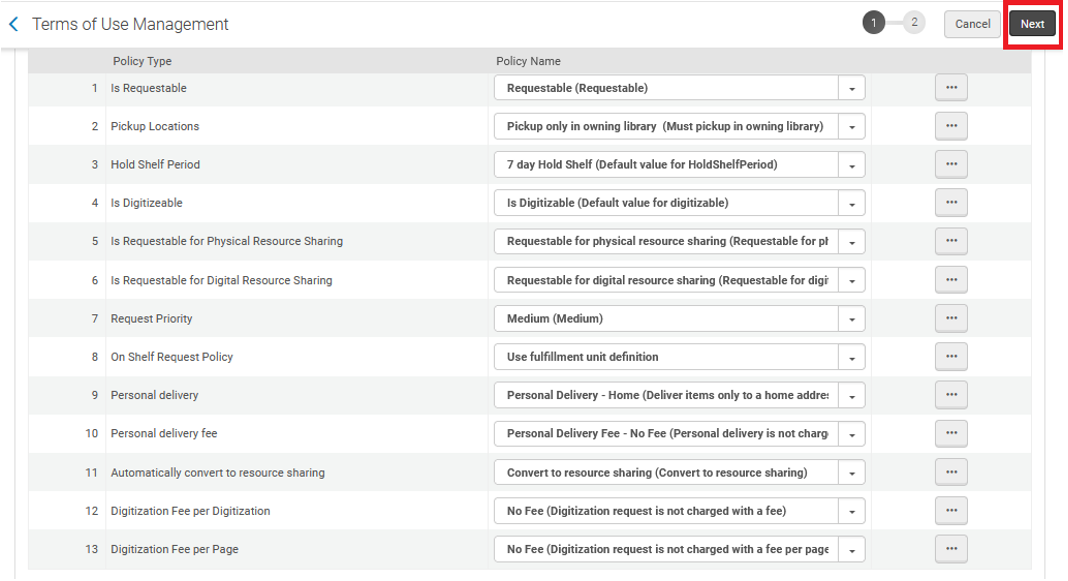The height and width of the screenshot is (581, 1068).
Task: Open the Personal delivery policy dropdown
Action: pyautogui.click(x=851, y=396)
